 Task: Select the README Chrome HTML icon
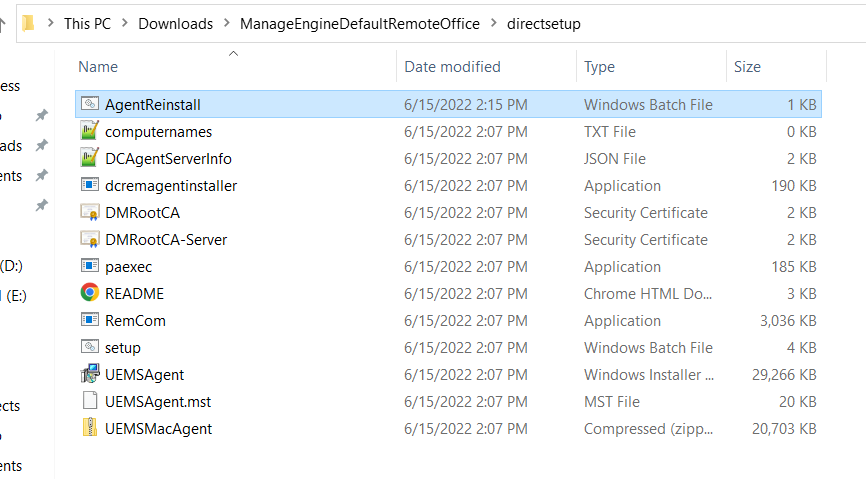tap(90, 293)
